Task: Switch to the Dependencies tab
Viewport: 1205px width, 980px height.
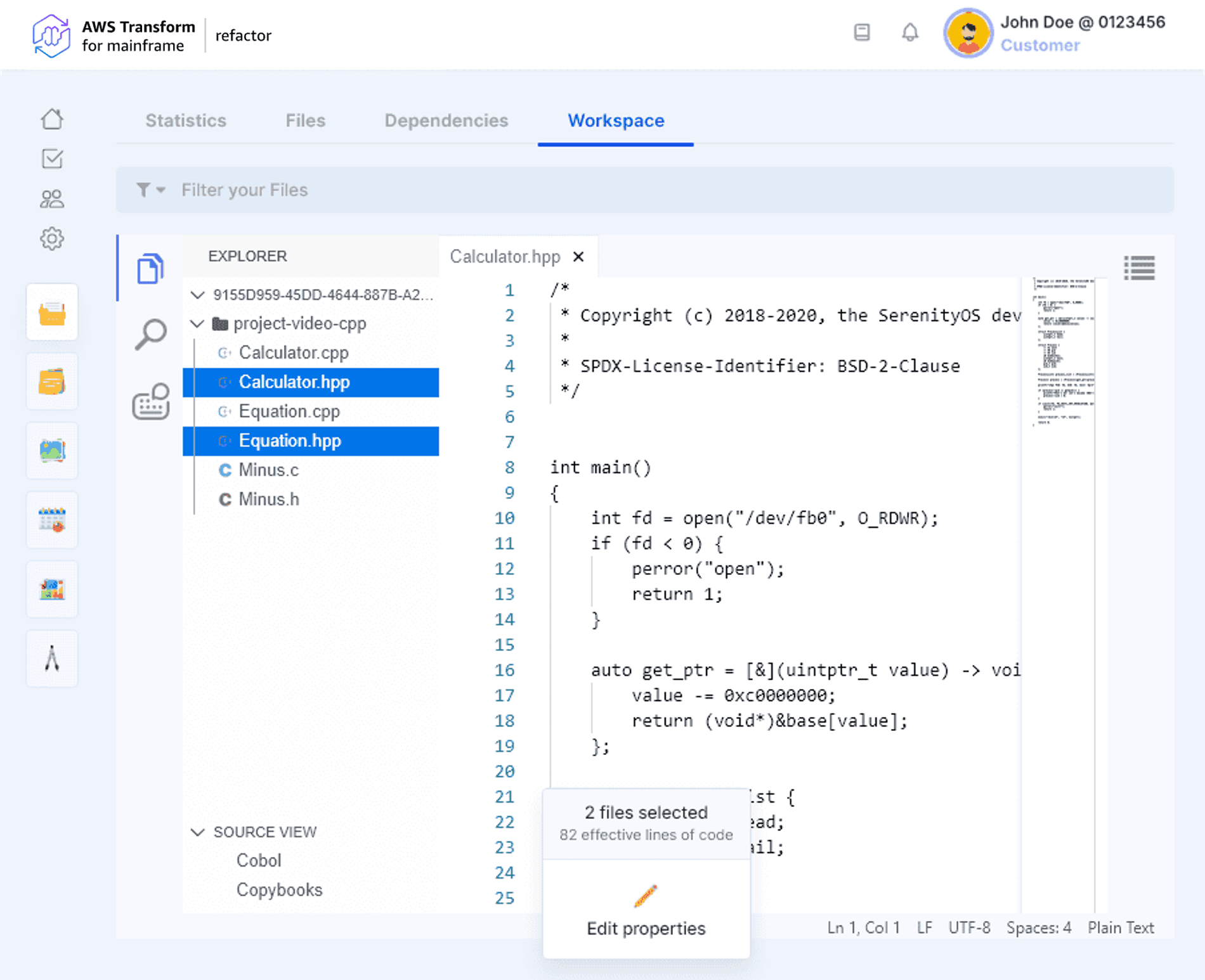Action: pyautogui.click(x=446, y=120)
